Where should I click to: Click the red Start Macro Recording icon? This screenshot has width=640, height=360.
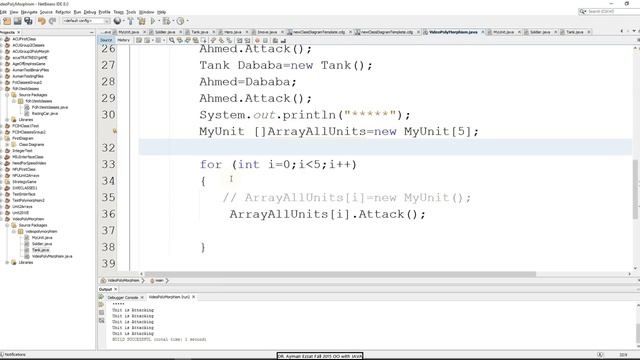(x=257, y=40)
